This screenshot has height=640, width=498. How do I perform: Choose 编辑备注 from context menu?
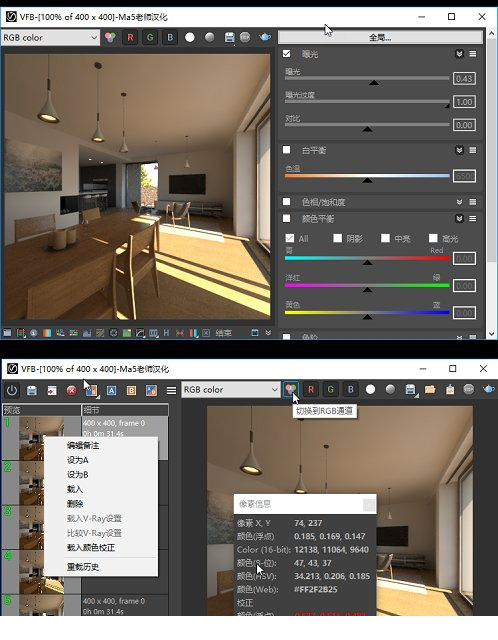click(83, 445)
